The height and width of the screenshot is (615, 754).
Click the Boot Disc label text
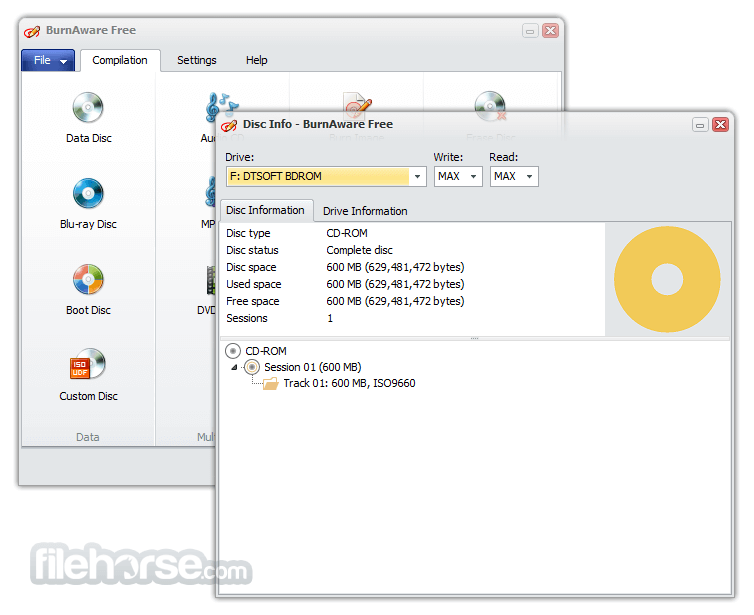pyautogui.click(x=88, y=310)
